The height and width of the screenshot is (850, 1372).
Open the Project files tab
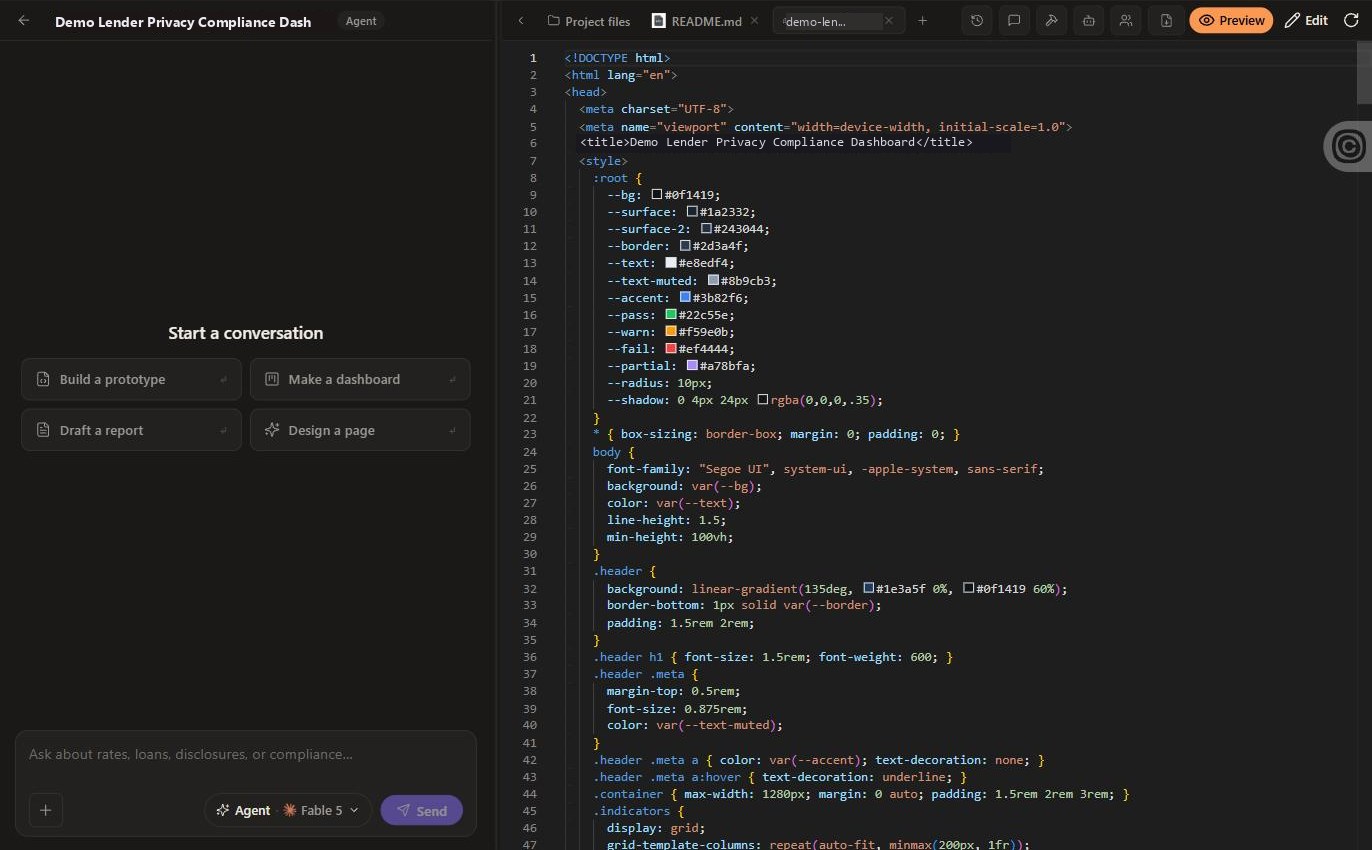point(589,21)
